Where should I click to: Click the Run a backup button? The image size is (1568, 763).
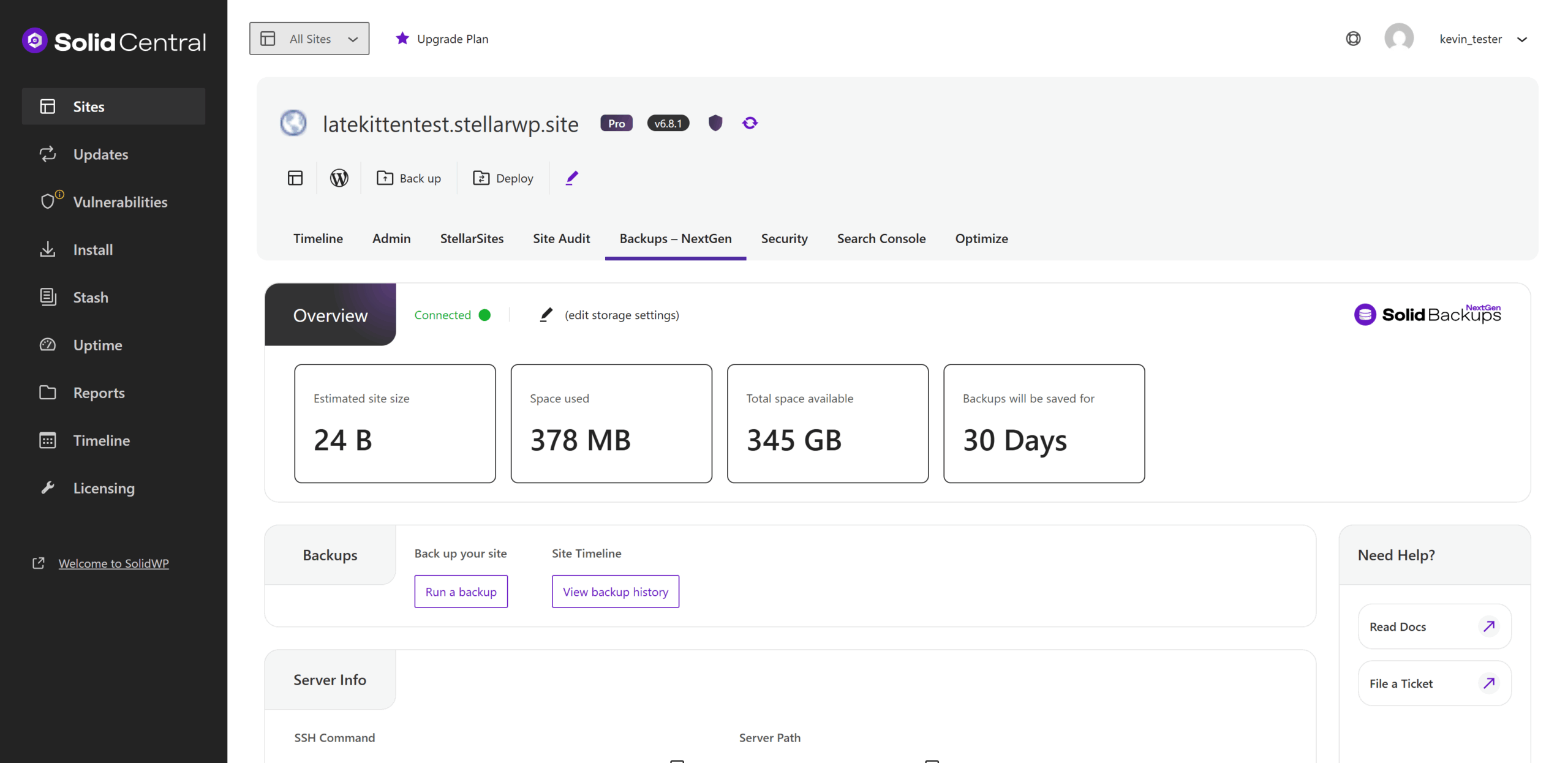(x=461, y=592)
